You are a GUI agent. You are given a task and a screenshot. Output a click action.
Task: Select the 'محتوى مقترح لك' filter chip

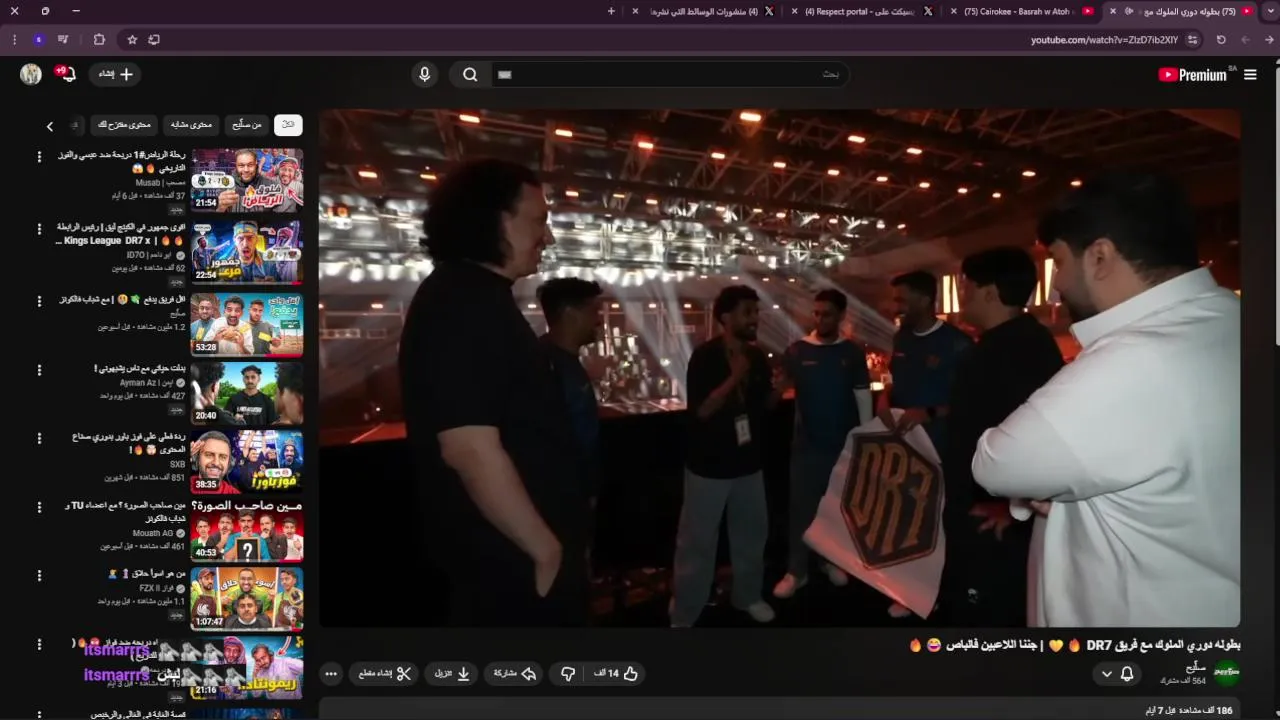124,125
